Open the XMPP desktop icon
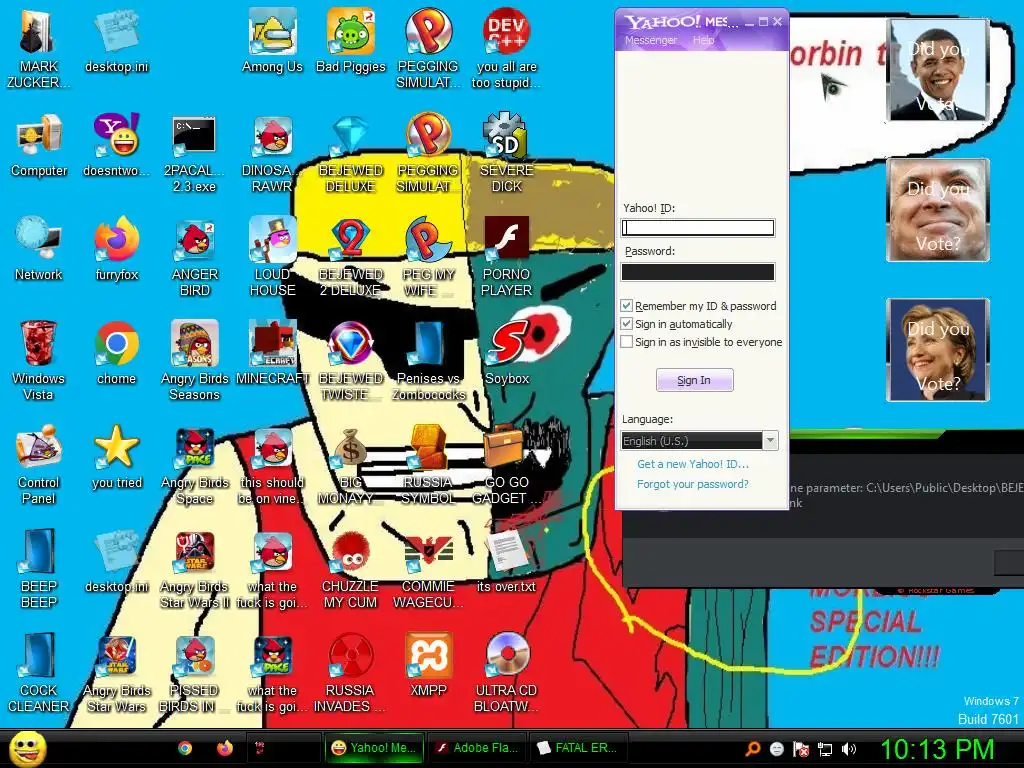 tap(428, 665)
